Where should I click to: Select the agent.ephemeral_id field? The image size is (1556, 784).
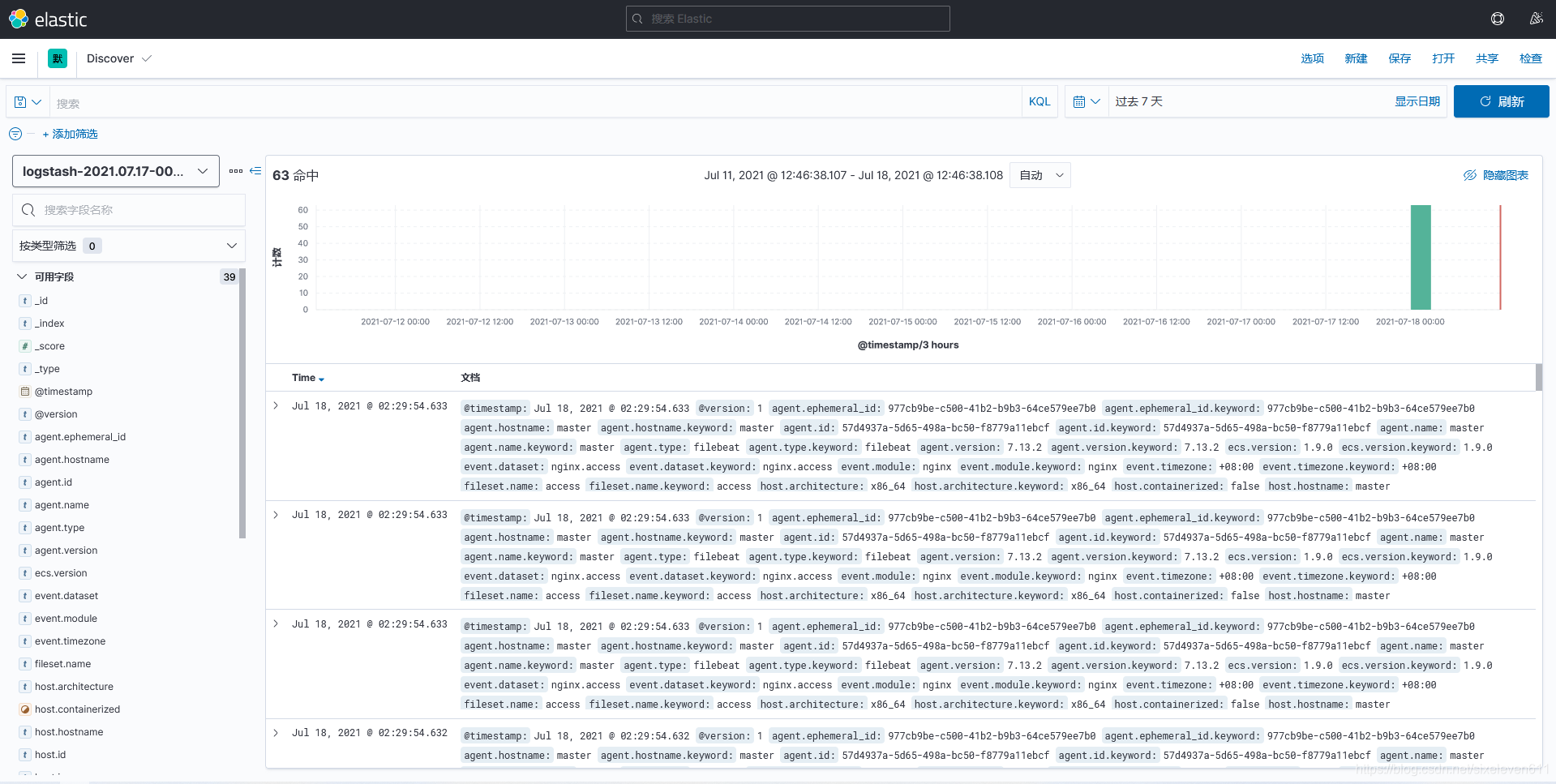[x=80, y=437]
